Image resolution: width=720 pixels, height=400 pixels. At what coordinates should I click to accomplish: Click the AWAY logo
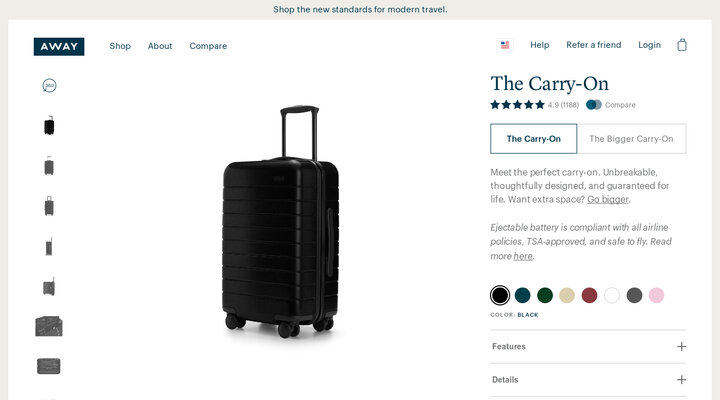coord(59,46)
